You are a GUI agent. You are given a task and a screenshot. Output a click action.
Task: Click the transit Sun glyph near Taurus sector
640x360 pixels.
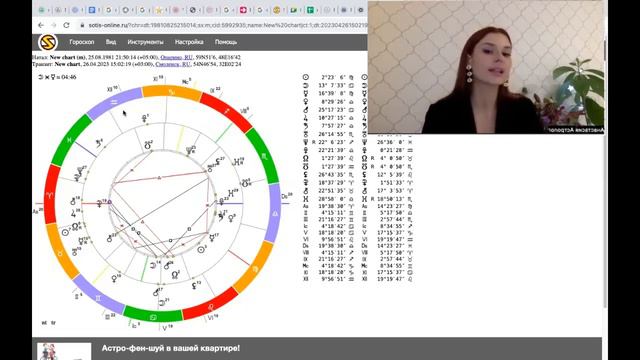coord(65,232)
